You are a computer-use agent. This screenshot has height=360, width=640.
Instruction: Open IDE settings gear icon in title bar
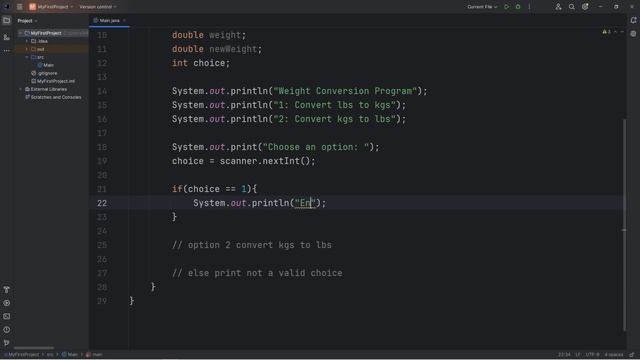pyautogui.click(x=585, y=7)
